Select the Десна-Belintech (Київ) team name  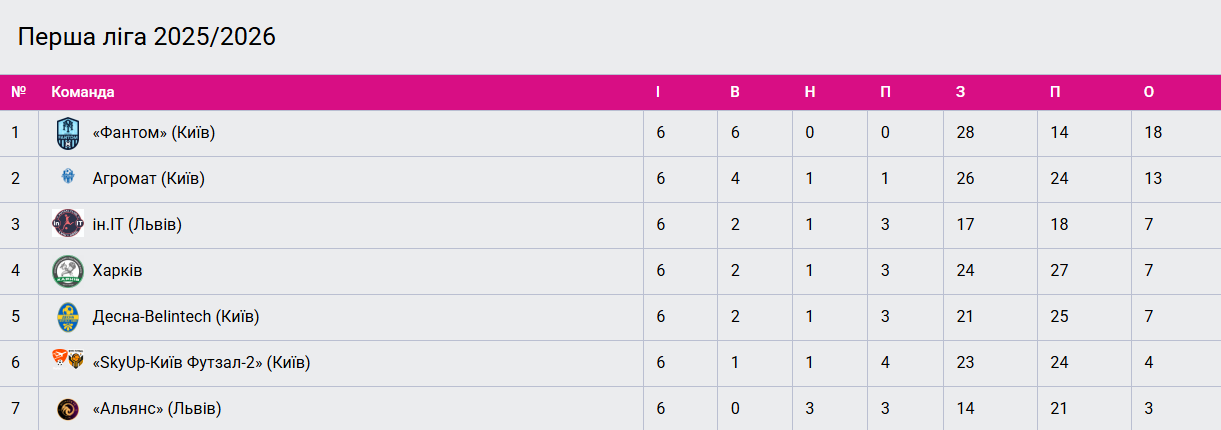176,317
